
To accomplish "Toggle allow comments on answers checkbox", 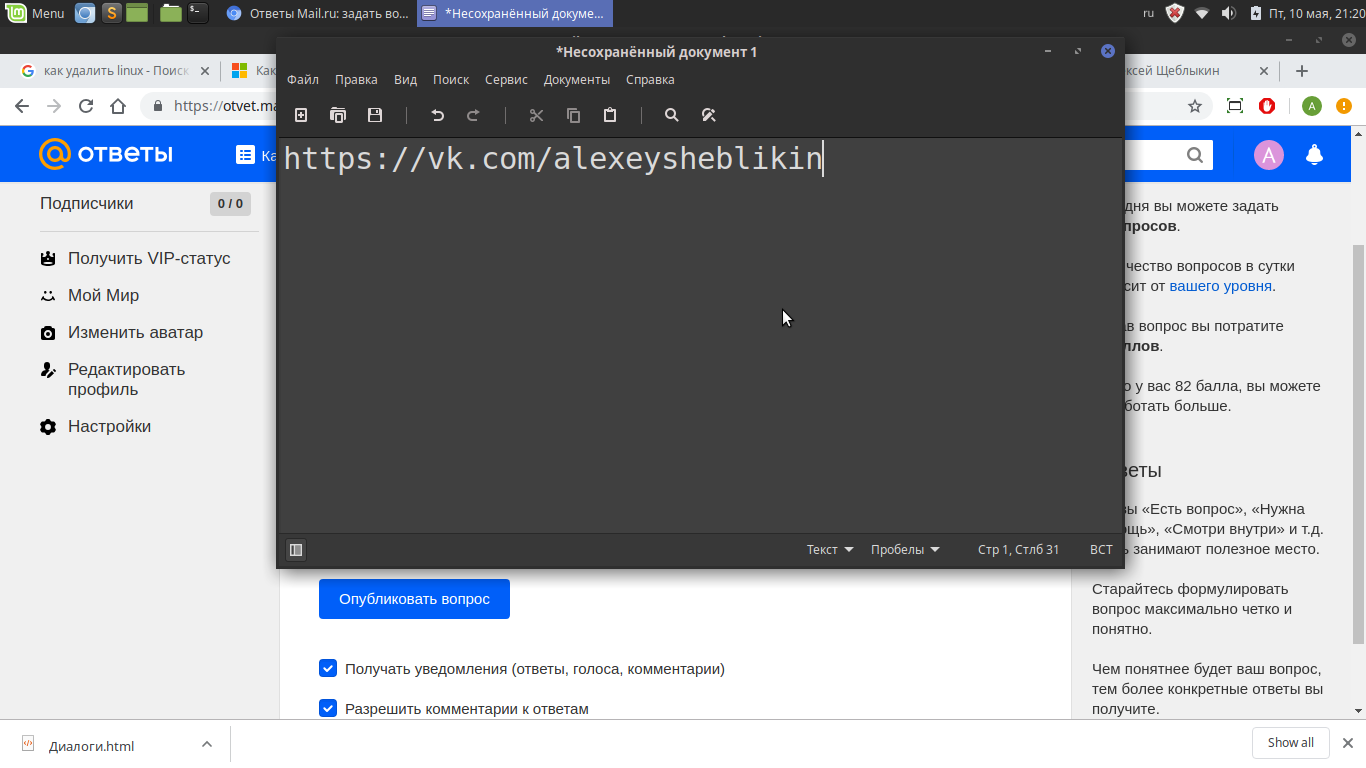I will point(328,708).
